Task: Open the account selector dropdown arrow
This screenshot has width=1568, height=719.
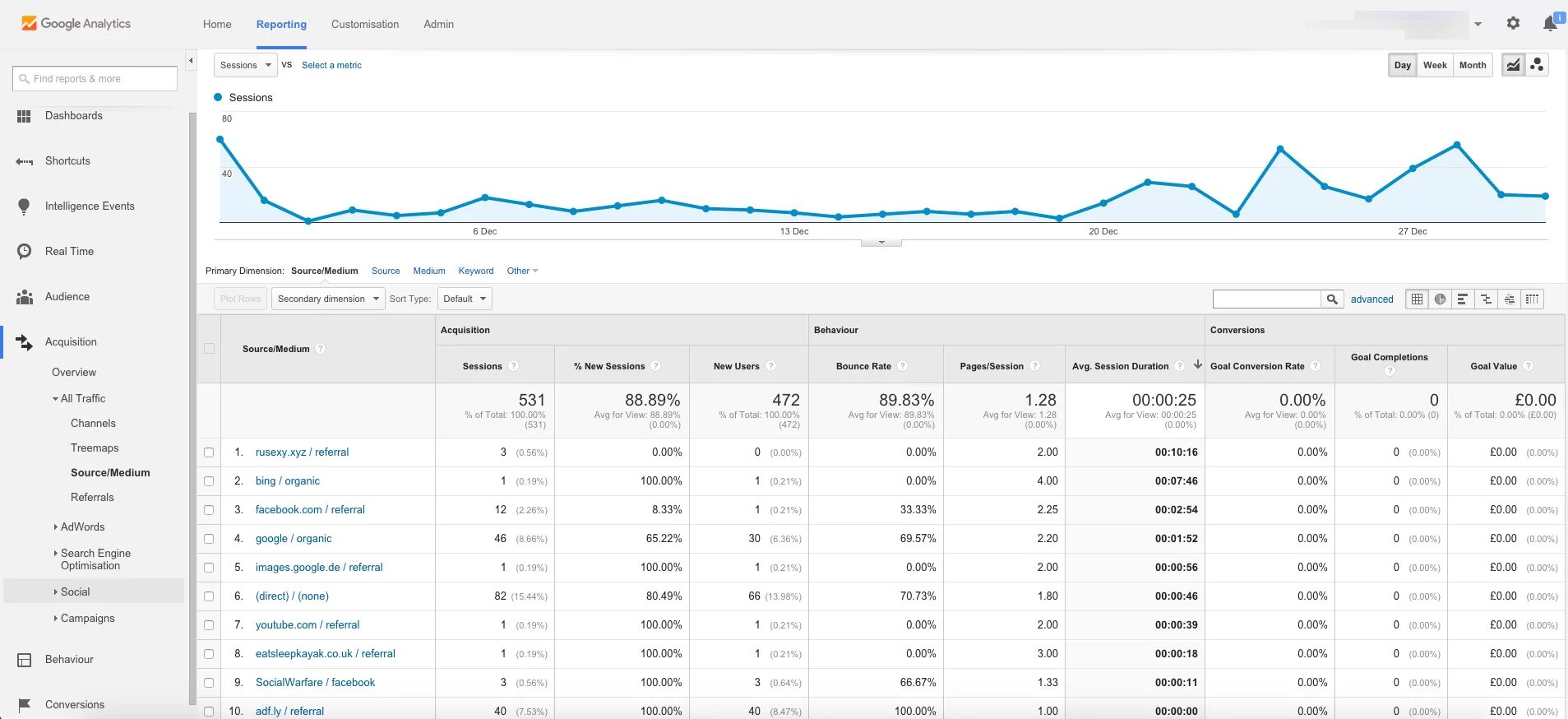Action: 1478,24
